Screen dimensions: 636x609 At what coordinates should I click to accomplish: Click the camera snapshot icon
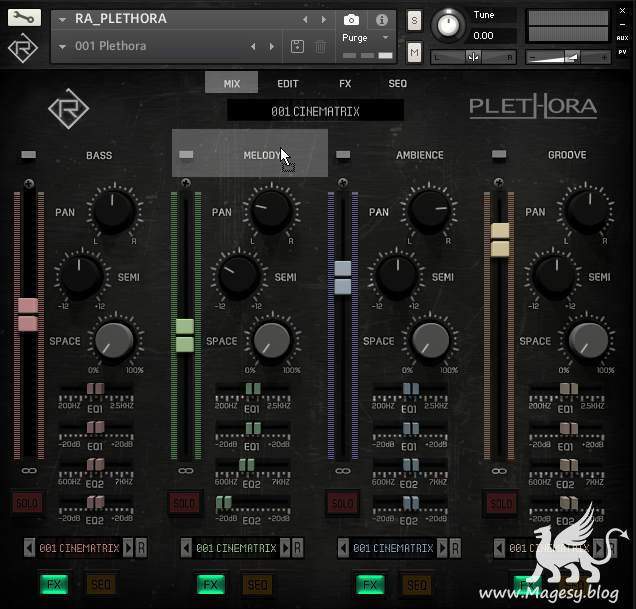351,19
